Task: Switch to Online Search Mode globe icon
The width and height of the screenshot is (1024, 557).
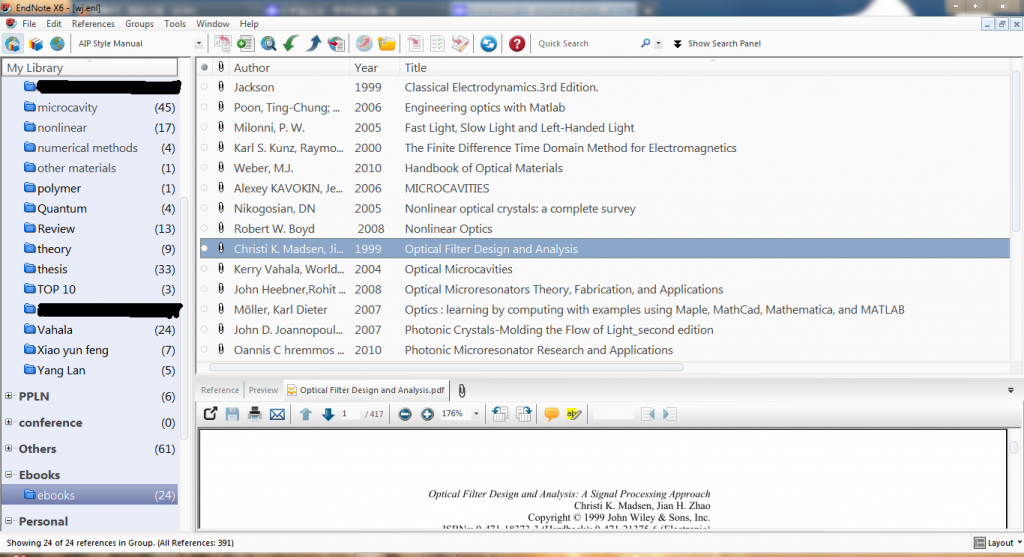Action: (x=57, y=44)
